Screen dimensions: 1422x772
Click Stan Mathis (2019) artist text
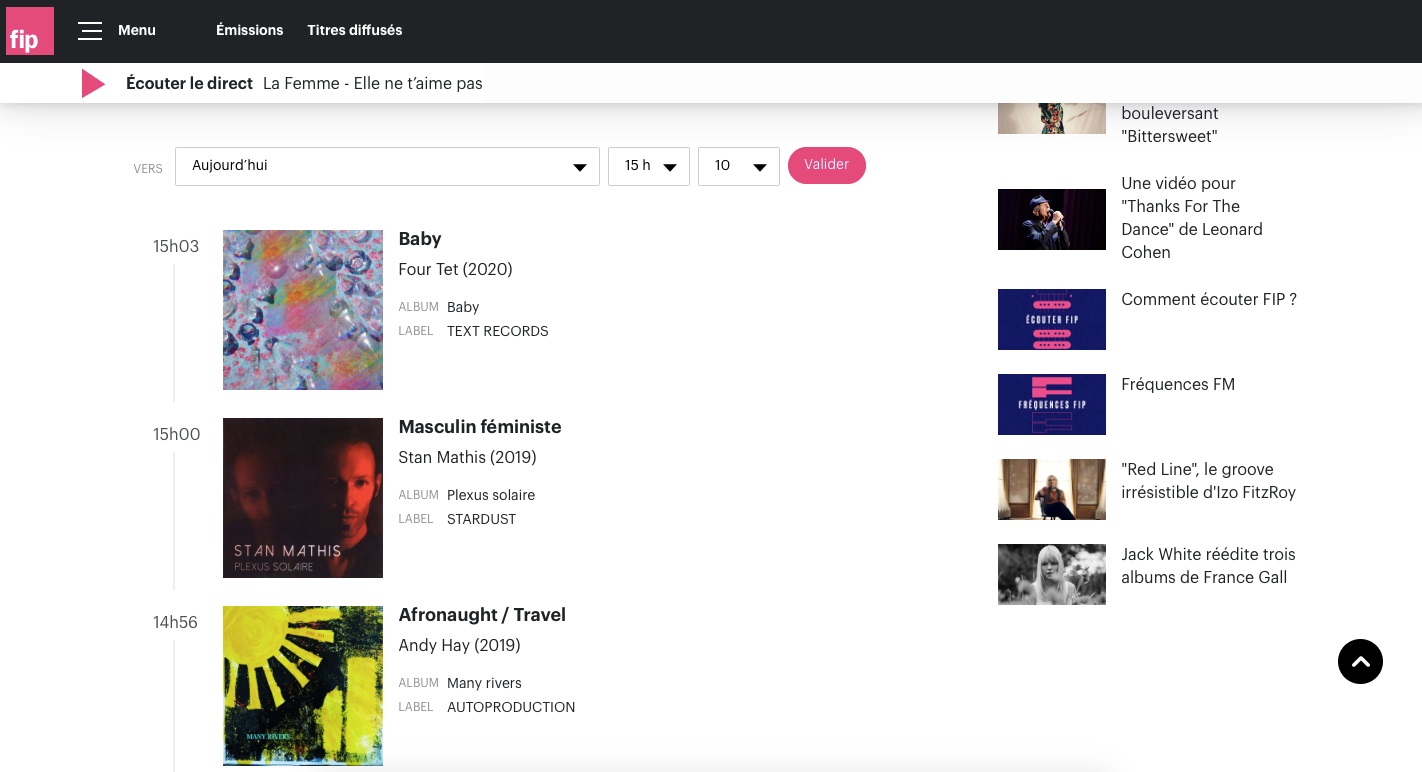point(467,457)
